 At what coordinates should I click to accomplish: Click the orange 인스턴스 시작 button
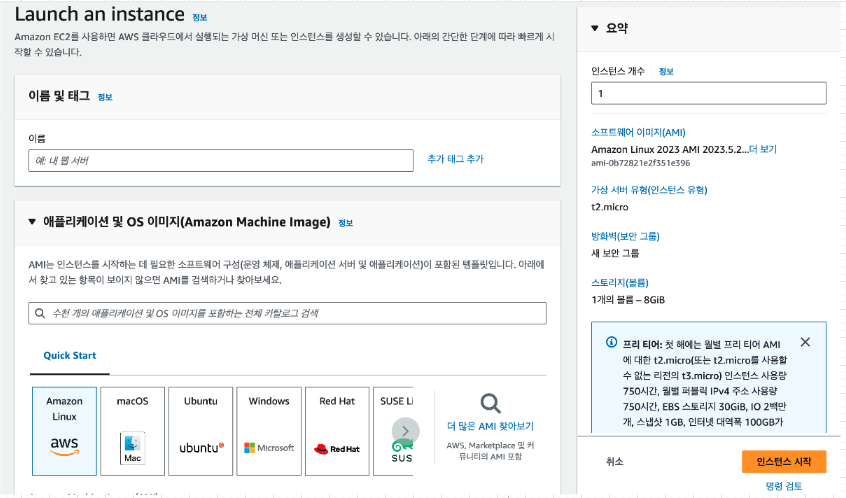(783, 462)
